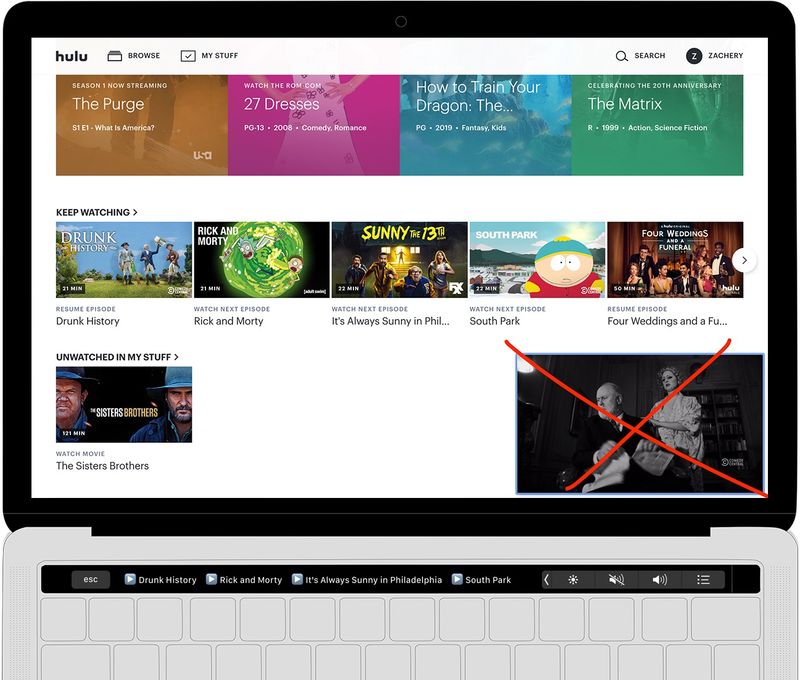The image size is (800, 680).
Task: Click KEEP WATCHING heading
Action: tap(93, 212)
